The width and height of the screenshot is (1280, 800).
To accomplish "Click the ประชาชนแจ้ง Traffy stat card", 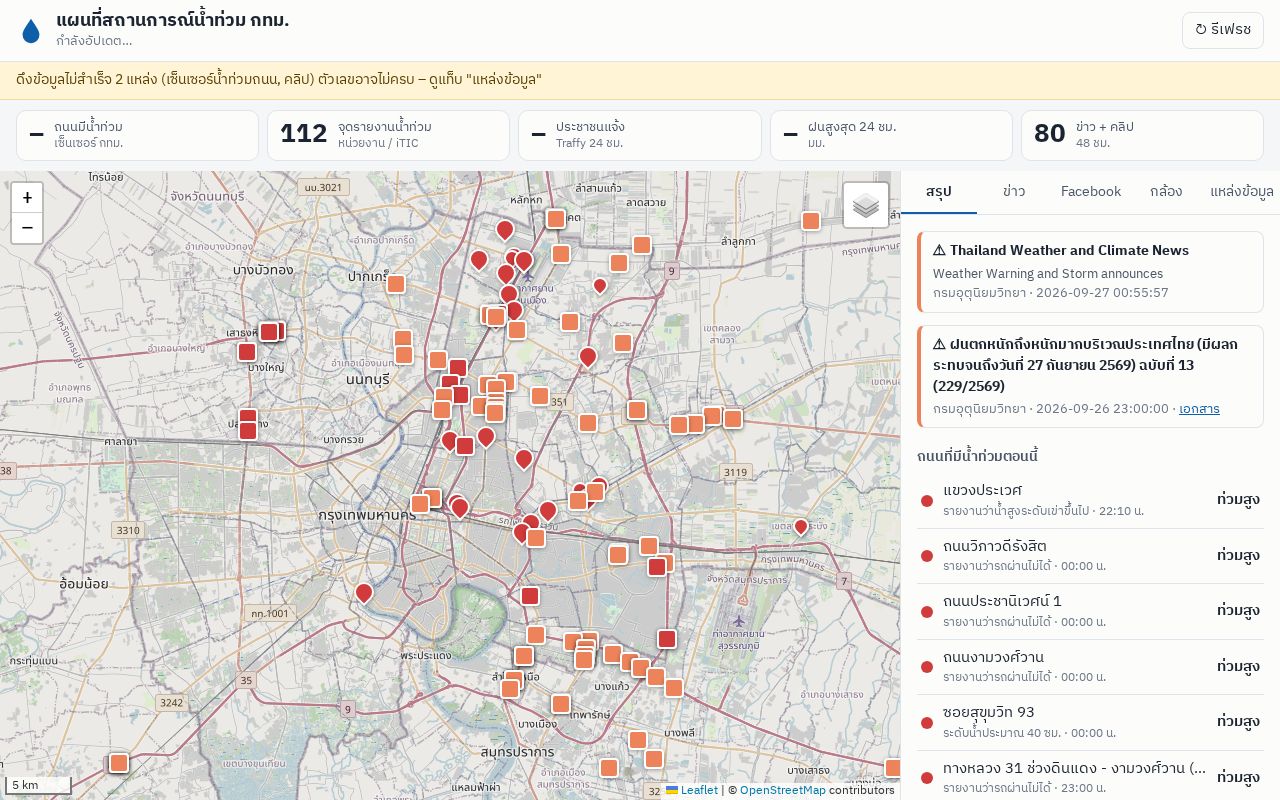I will (639, 135).
